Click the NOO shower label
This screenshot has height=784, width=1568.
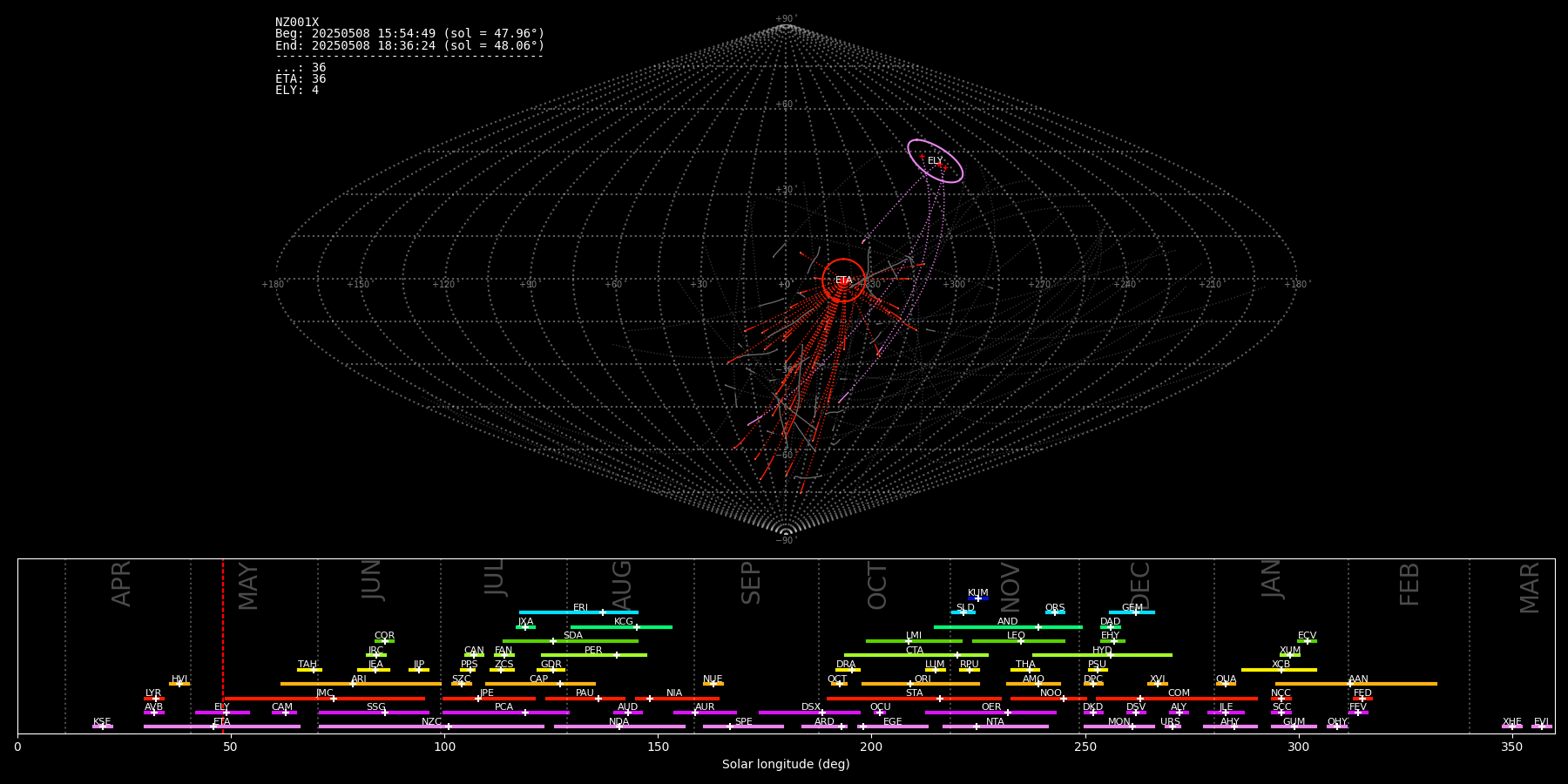coord(1051,693)
